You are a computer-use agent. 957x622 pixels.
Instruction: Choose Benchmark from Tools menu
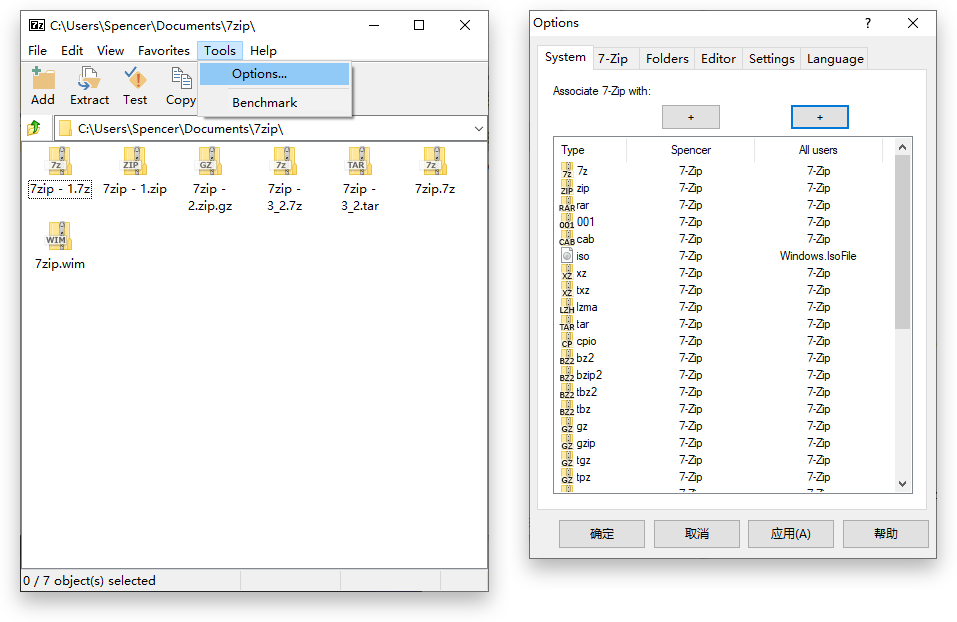click(x=275, y=103)
